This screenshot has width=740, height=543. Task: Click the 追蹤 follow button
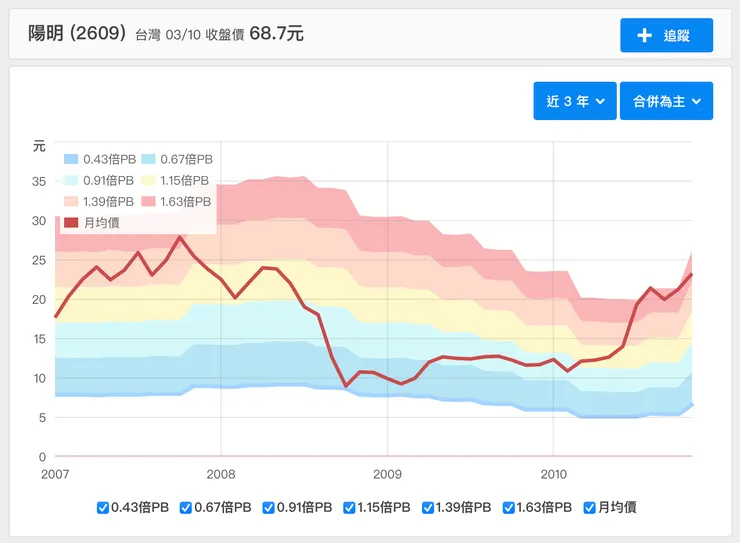pos(666,35)
